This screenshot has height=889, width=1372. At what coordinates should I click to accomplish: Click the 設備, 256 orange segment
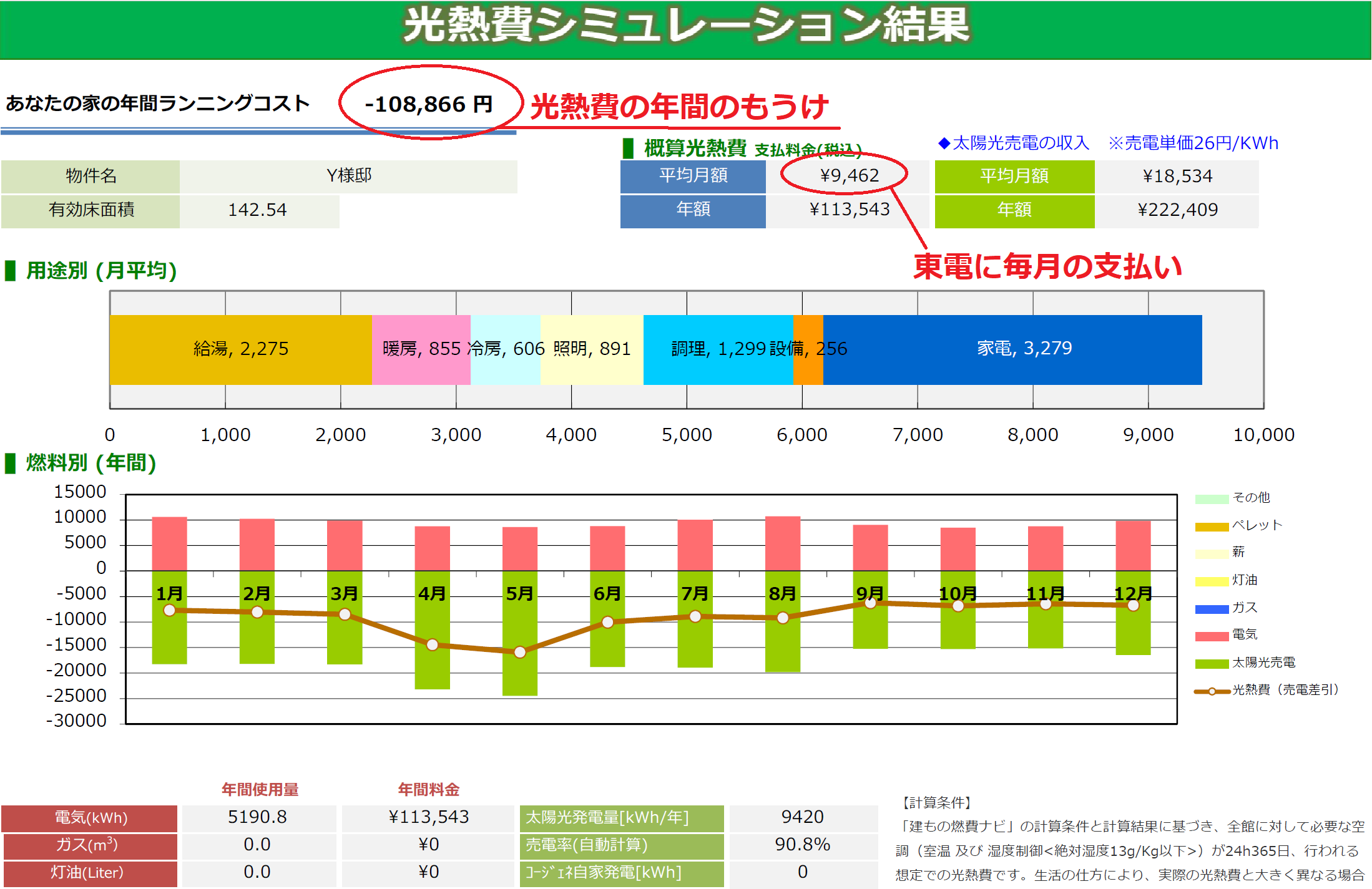(x=808, y=349)
